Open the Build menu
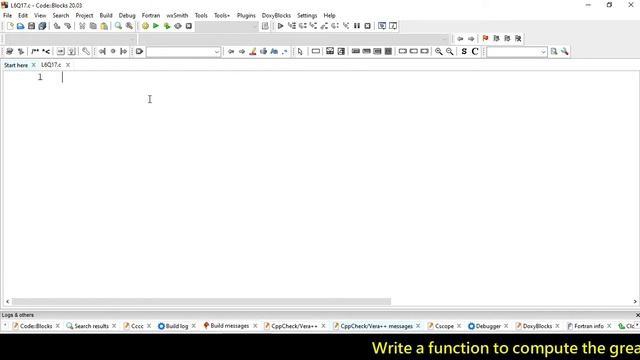This screenshot has height=360, width=640. (106, 16)
